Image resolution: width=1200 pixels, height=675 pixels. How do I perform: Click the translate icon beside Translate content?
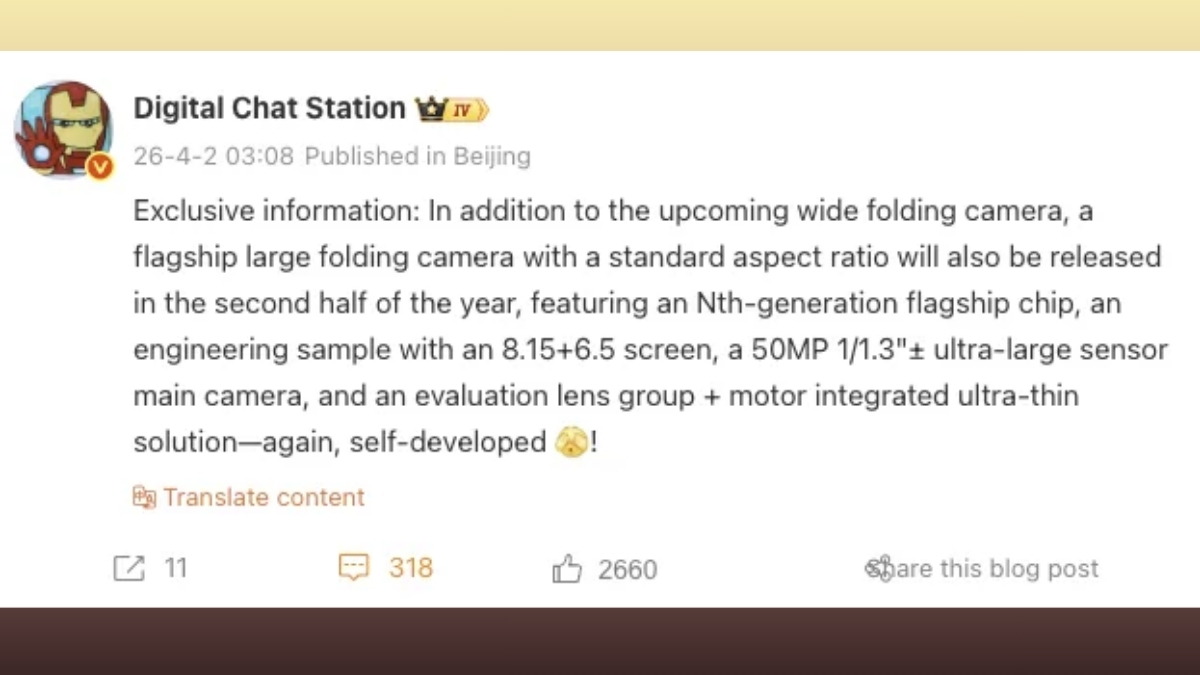pyautogui.click(x=144, y=497)
